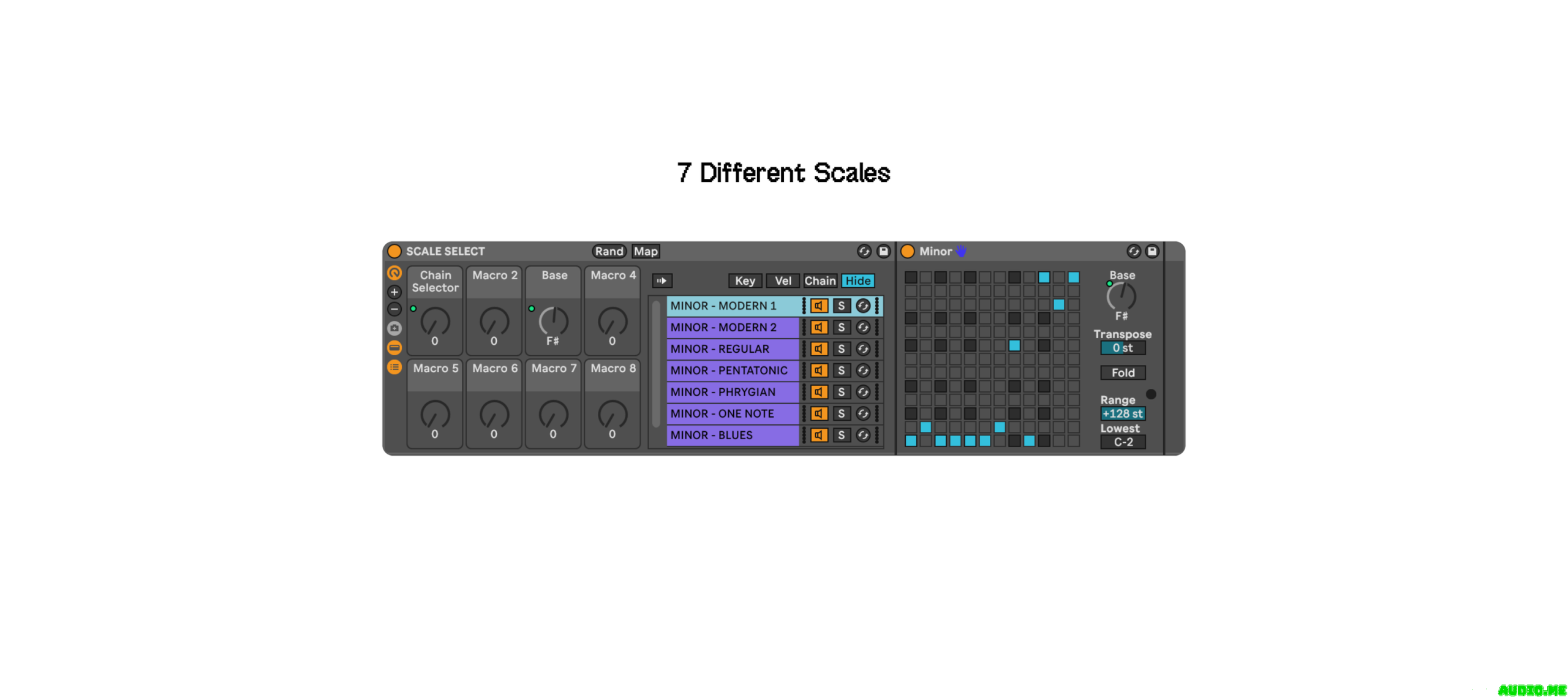Select the MINOR - BLUES chain
The height and width of the screenshot is (697, 1568).
733,435
